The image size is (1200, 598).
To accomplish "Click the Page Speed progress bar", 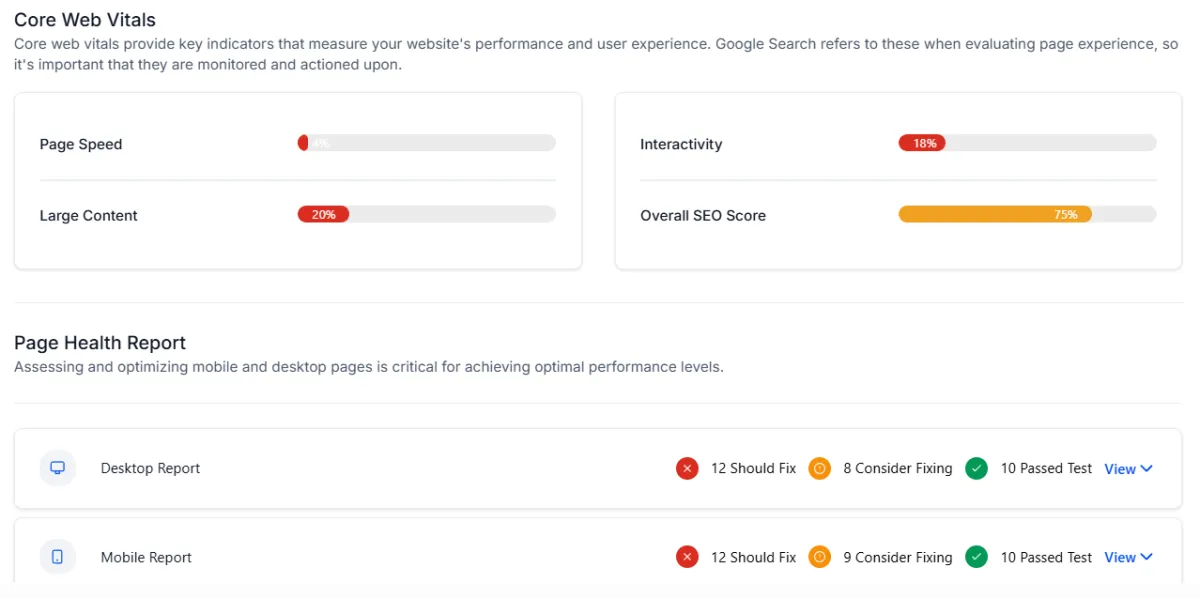I will tap(426, 143).
